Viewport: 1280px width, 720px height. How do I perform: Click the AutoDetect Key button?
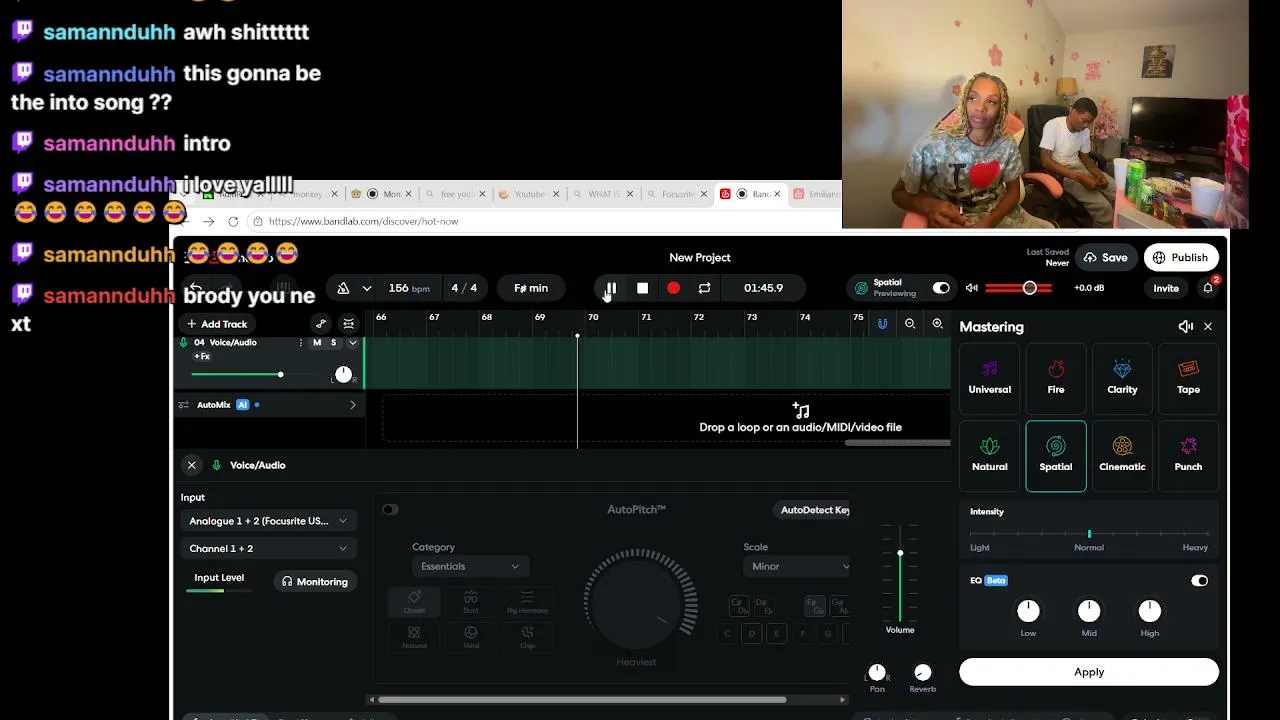pyautogui.click(x=811, y=510)
